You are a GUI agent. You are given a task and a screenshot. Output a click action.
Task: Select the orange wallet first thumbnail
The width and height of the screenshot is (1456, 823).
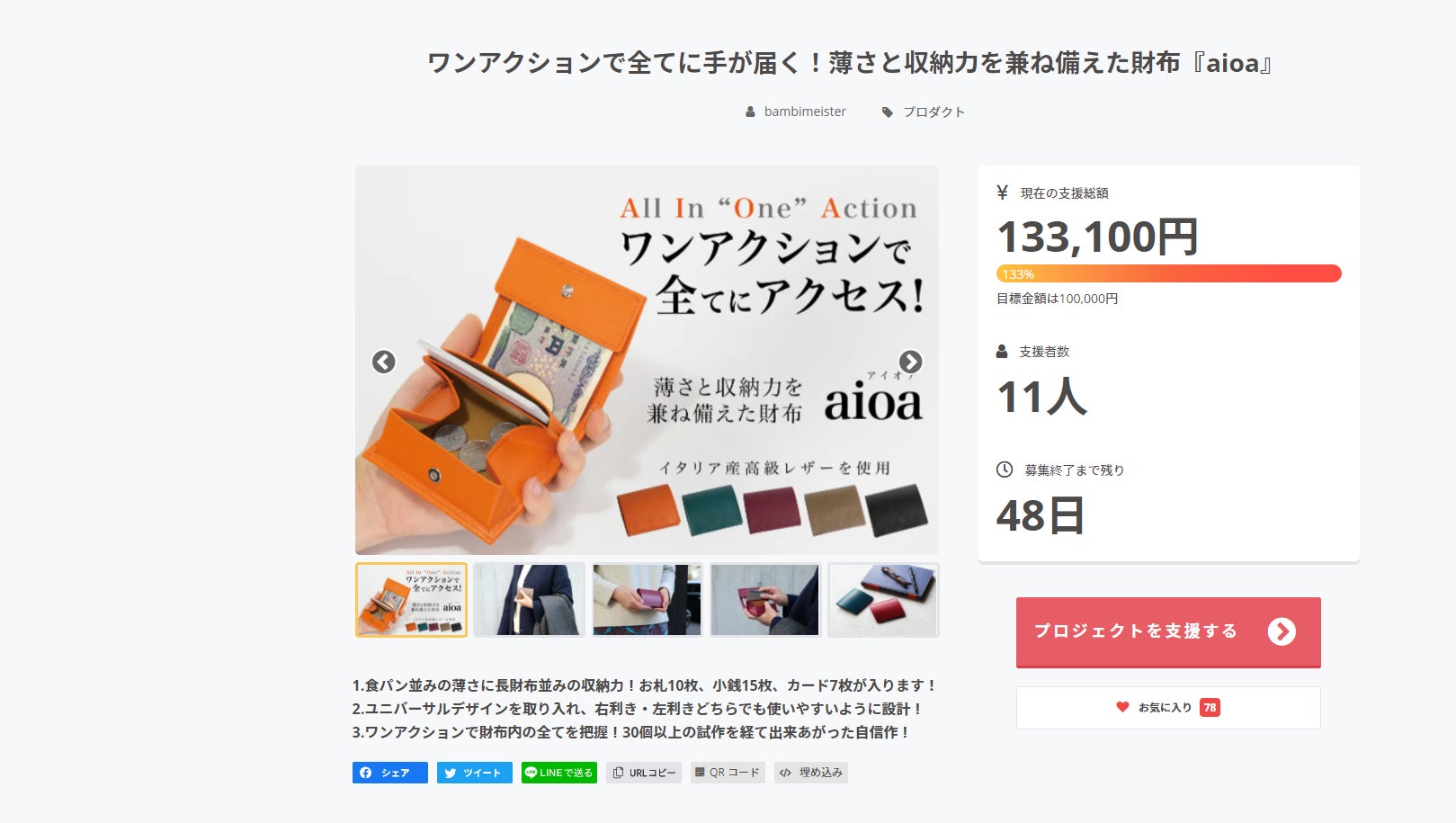click(x=411, y=600)
